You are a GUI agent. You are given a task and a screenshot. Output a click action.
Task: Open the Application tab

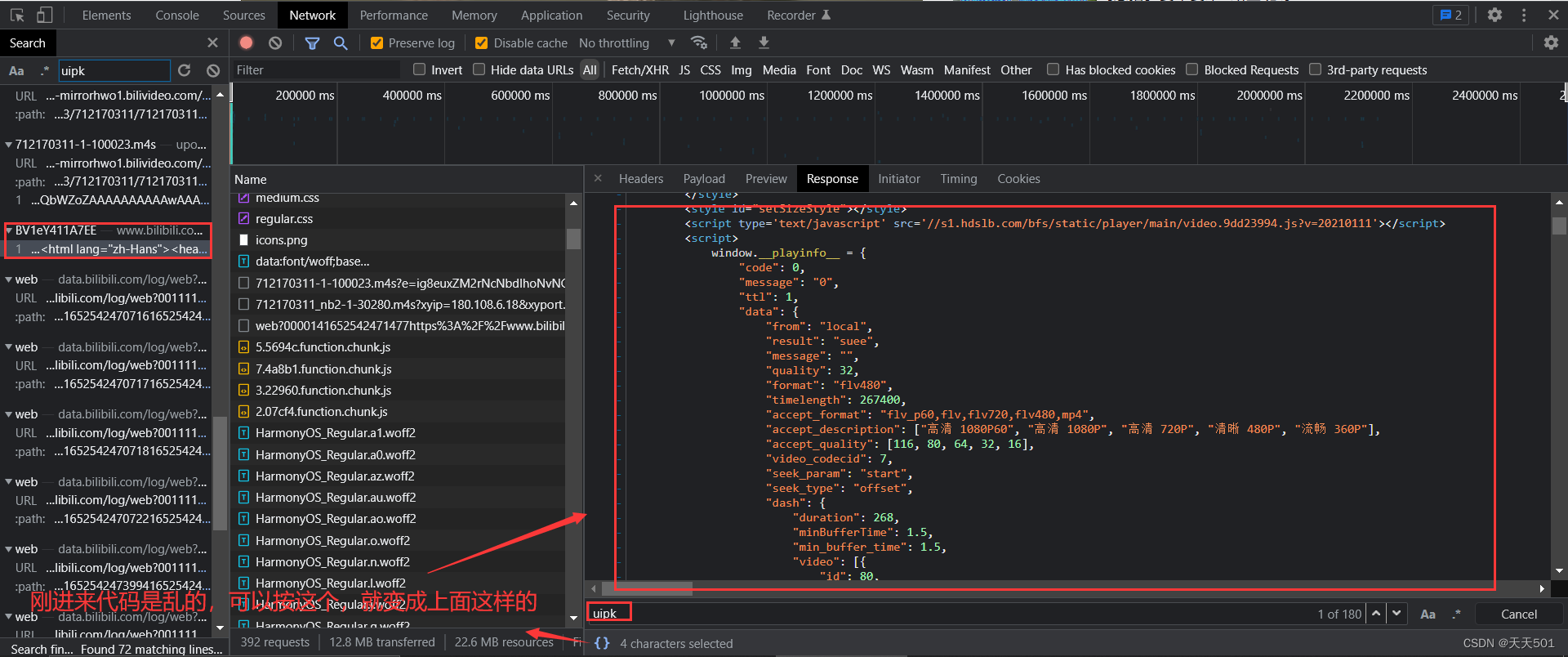[552, 15]
